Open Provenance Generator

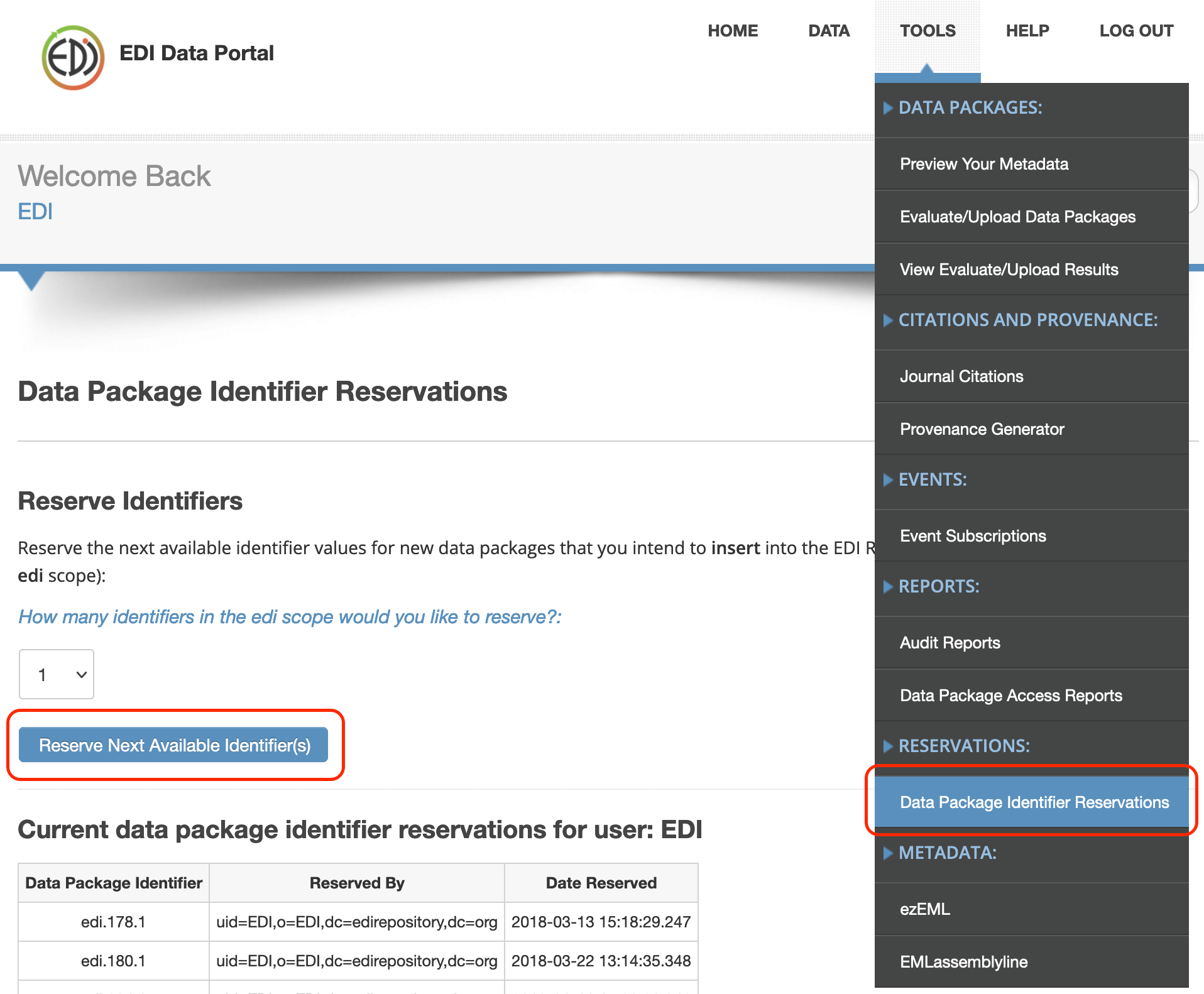(1032, 429)
